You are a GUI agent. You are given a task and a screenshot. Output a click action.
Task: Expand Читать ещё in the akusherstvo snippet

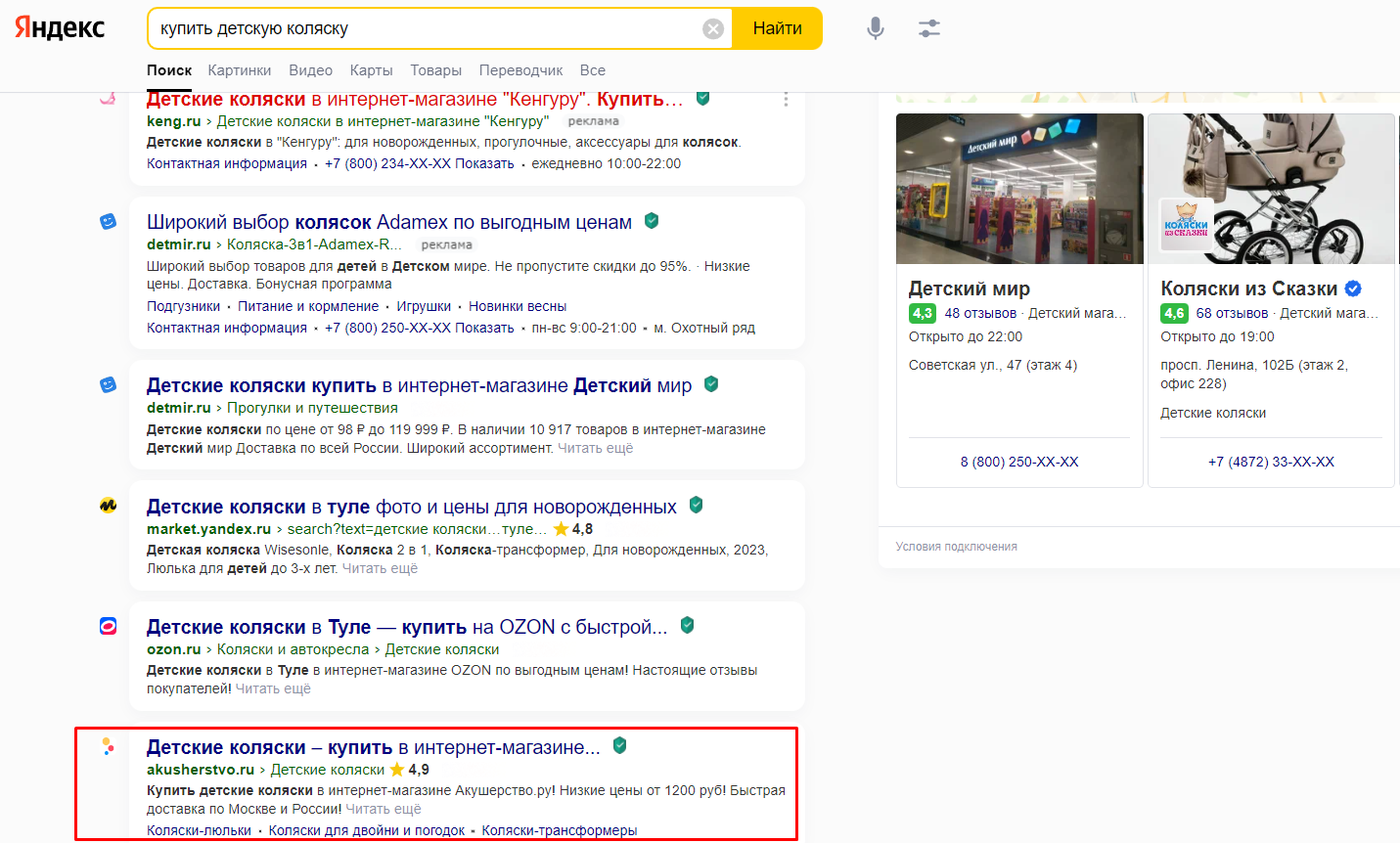coord(384,809)
